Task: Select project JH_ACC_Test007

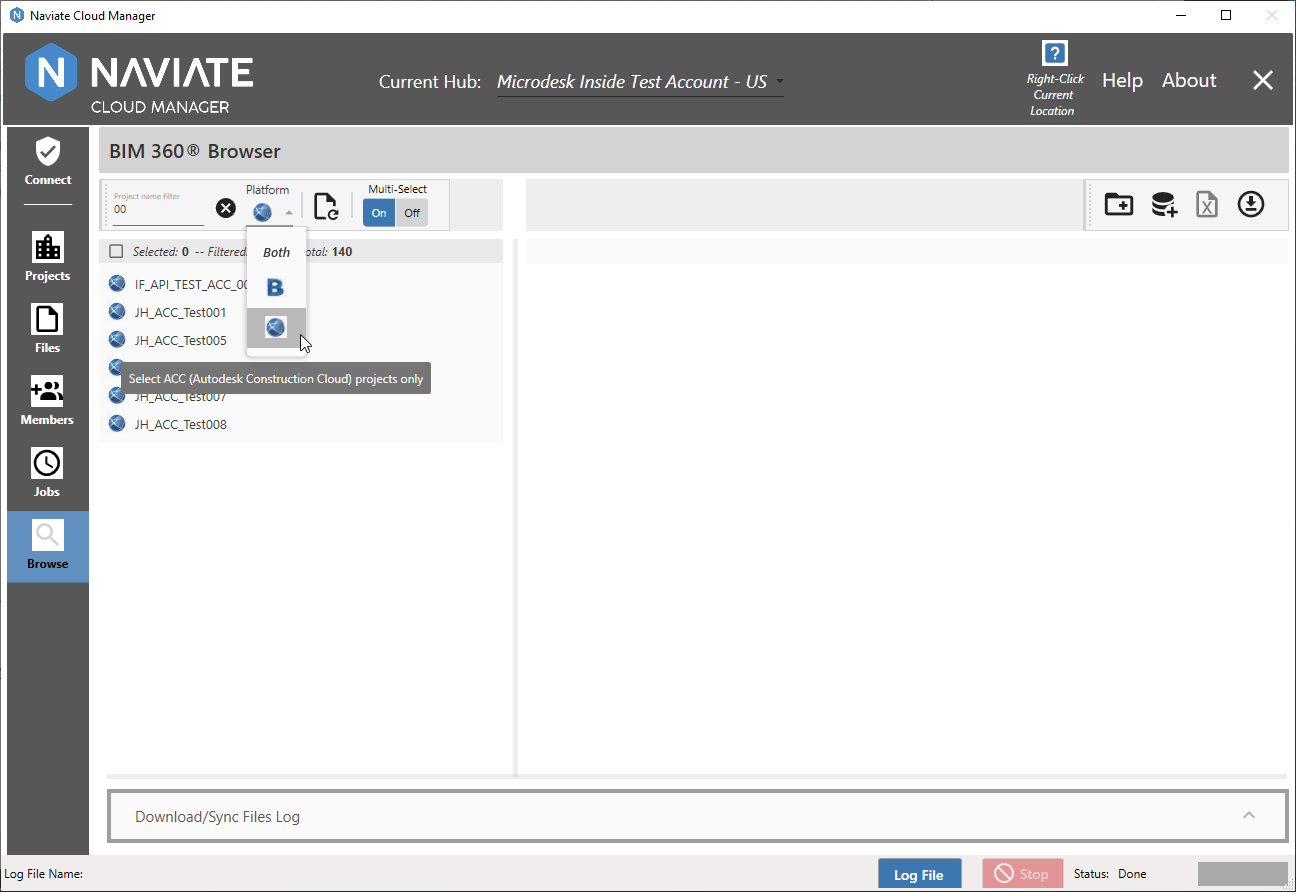Action: point(180,397)
